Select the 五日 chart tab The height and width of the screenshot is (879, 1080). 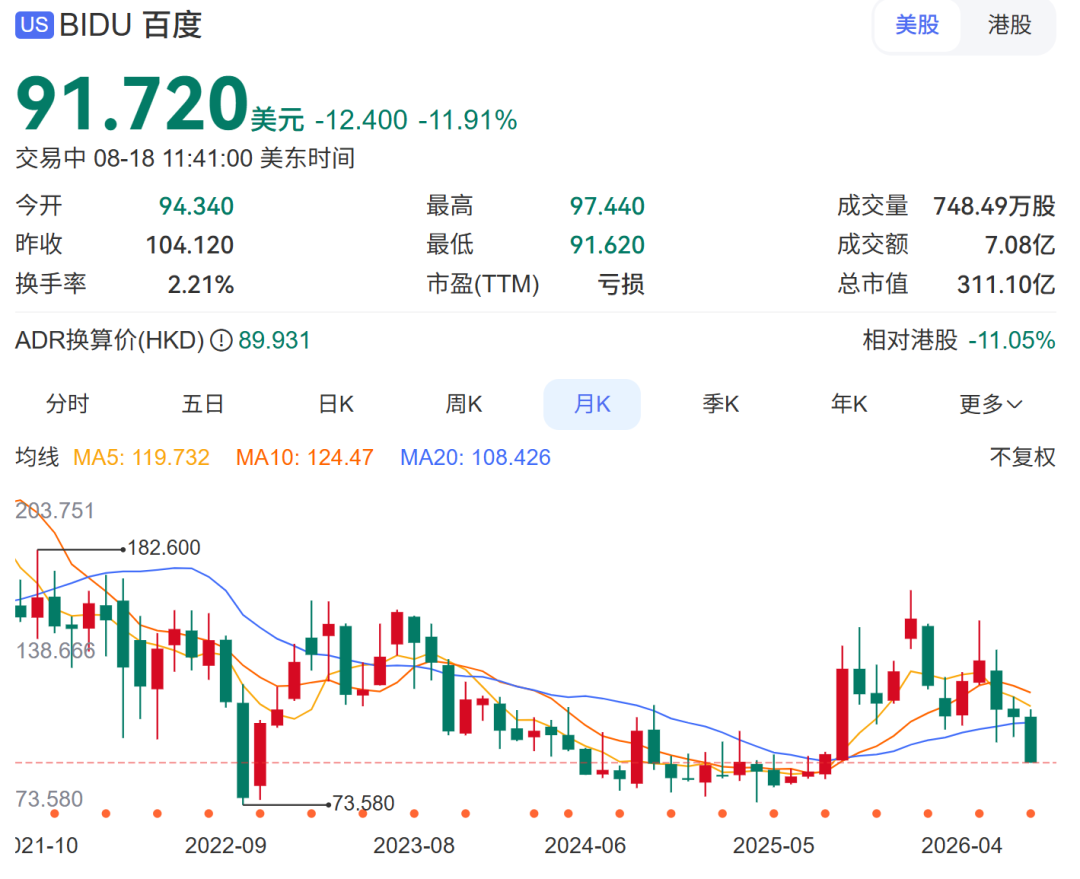click(x=202, y=404)
